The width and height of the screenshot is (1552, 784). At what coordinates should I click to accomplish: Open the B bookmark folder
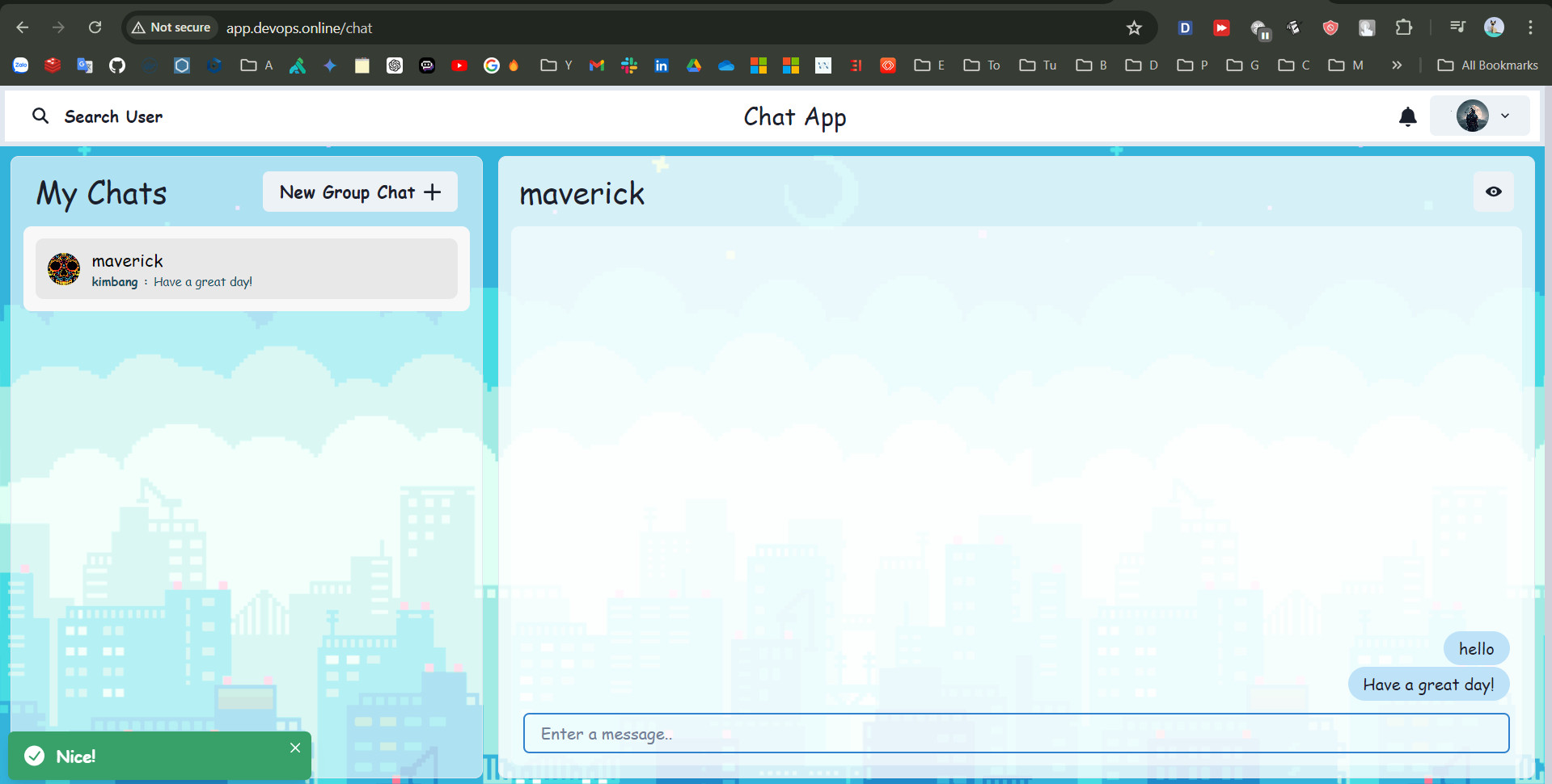pos(1092,65)
